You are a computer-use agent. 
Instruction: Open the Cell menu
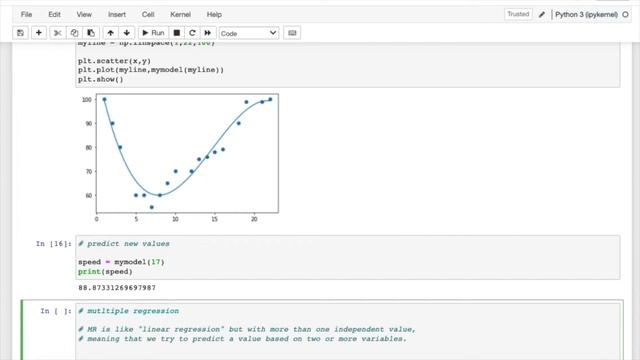[148, 14]
